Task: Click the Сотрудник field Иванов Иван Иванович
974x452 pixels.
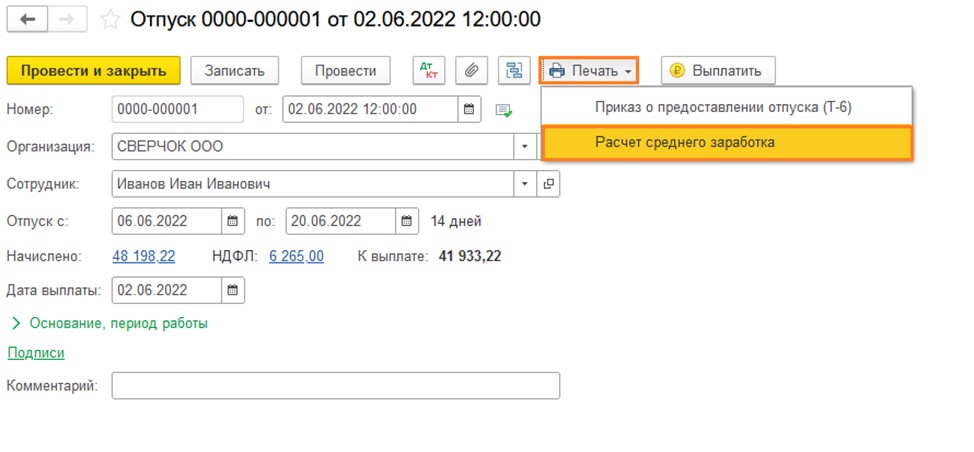Action: click(x=313, y=184)
